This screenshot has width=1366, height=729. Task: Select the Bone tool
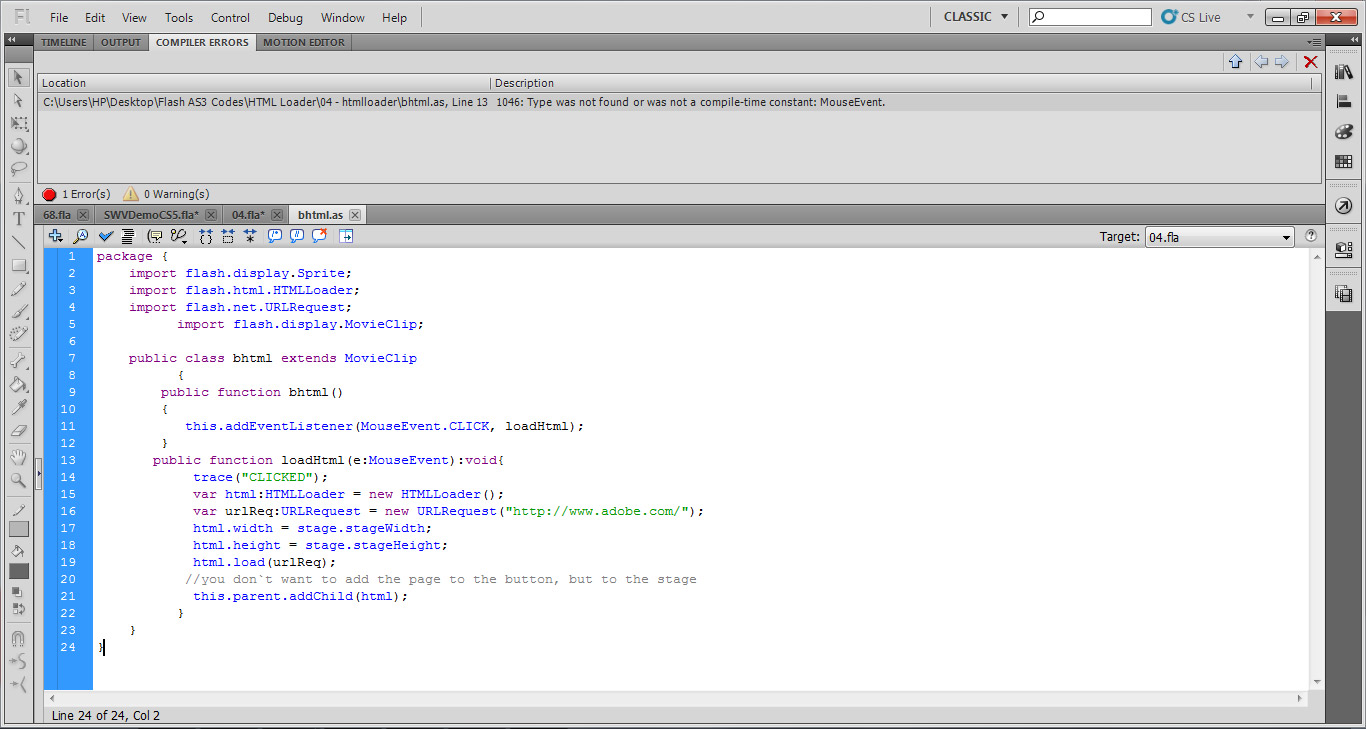[19, 361]
